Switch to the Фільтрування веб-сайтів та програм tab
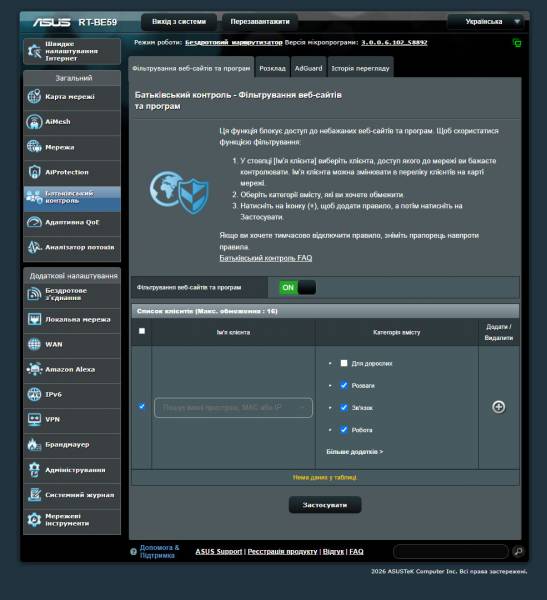547x600 pixels. (191, 68)
